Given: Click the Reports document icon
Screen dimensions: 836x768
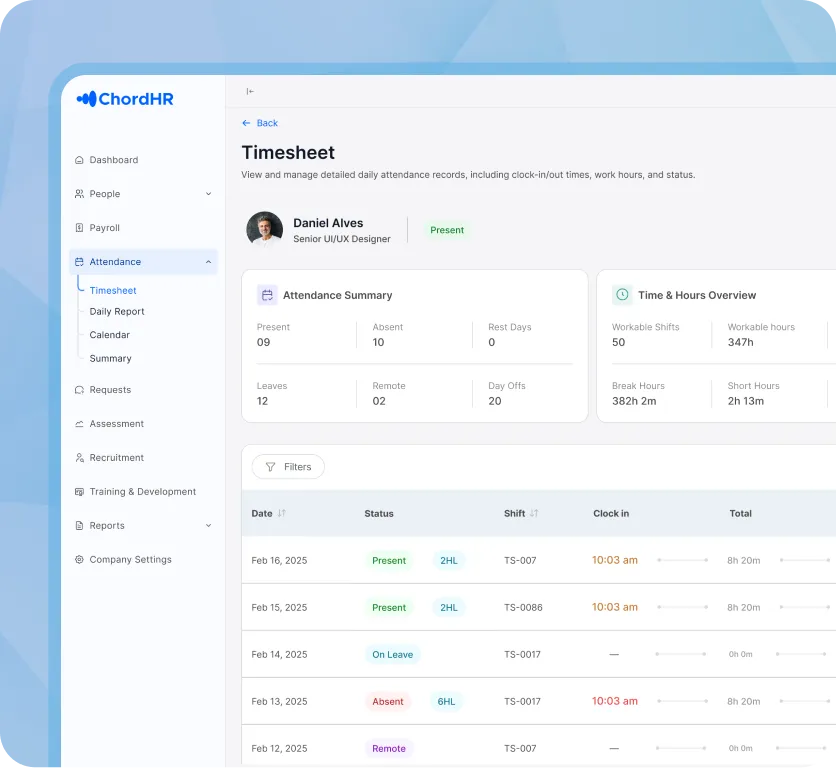Looking at the screenshot, I should (x=79, y=525).
